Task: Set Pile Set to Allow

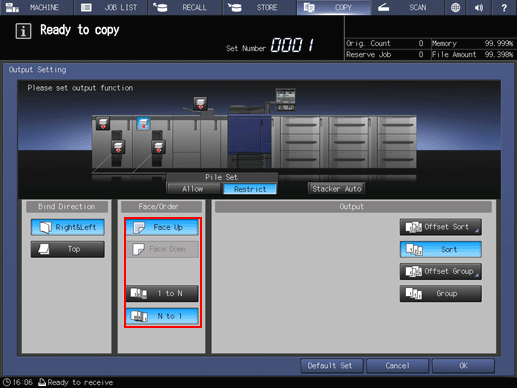Action: (x=193, y=189)
